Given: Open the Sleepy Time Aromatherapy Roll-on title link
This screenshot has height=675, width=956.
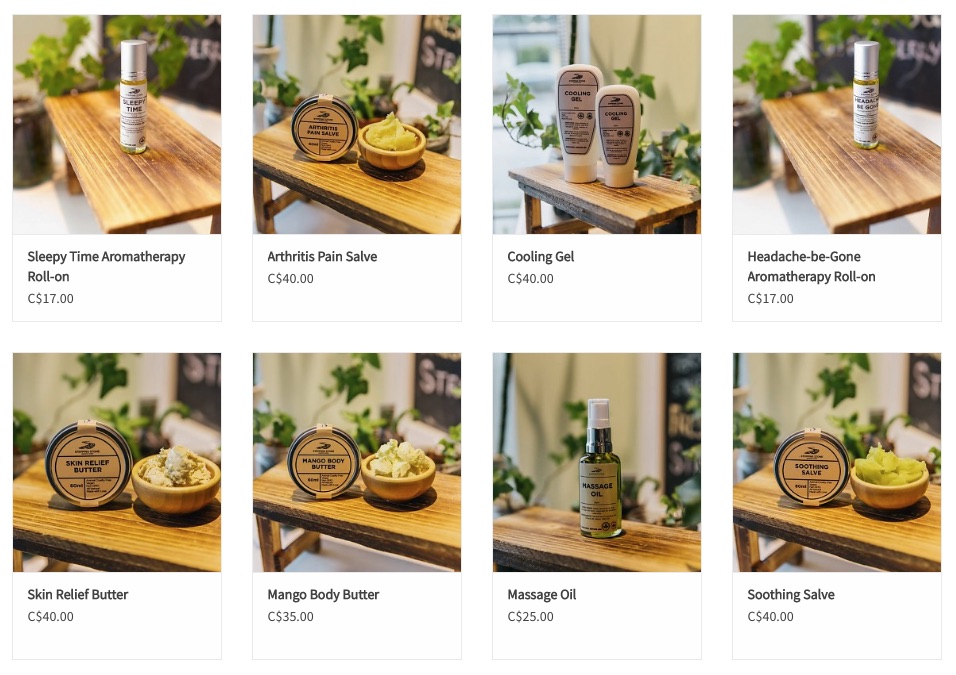Looking at the screenshot, I should pos(106,266).
